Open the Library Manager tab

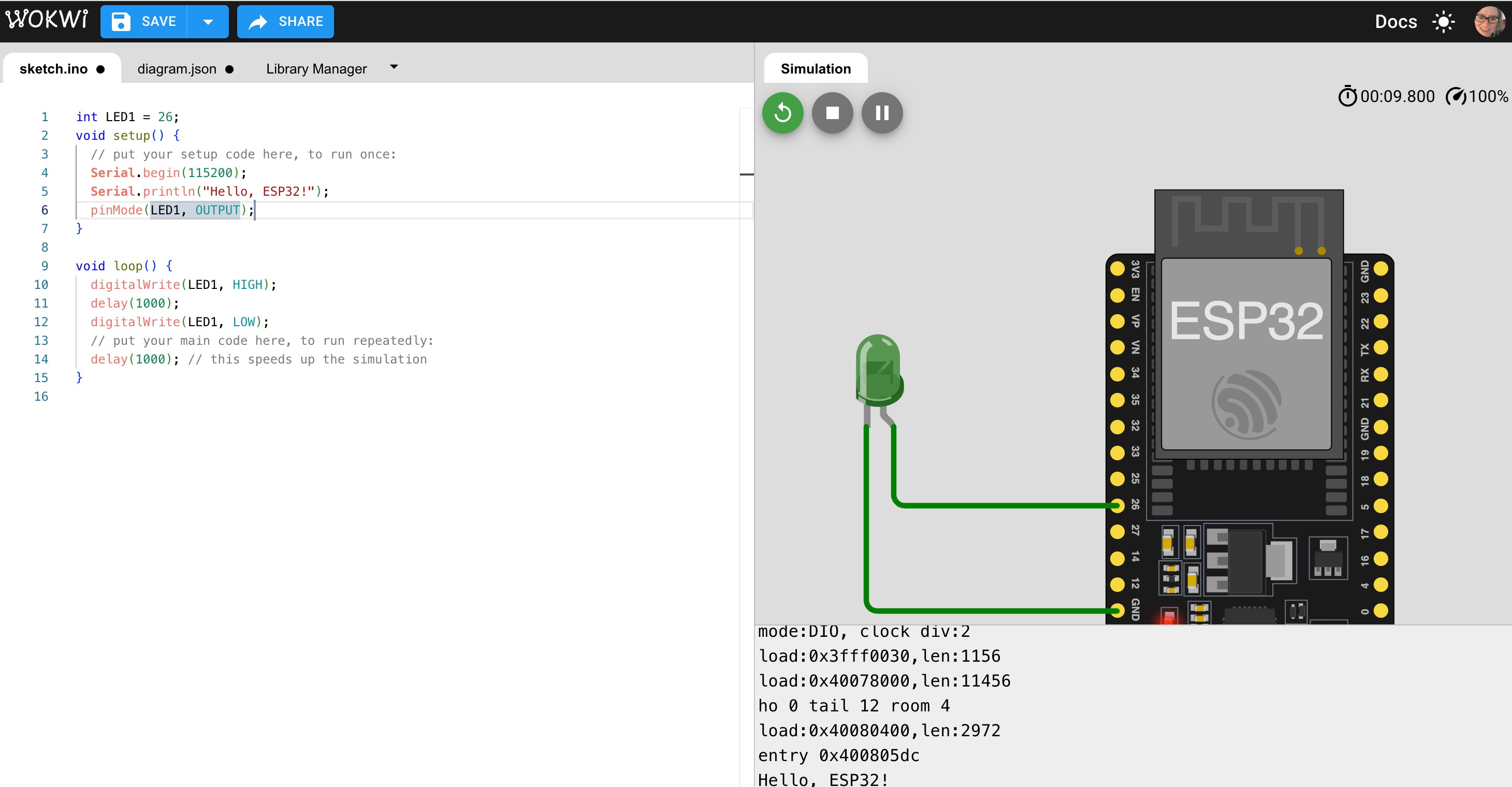click(316, 69)
